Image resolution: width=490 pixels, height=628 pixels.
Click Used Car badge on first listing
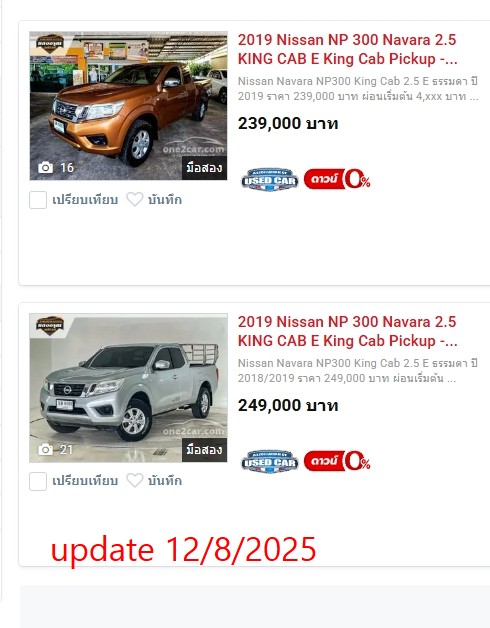pyautogui.click(x=270, y=180)
